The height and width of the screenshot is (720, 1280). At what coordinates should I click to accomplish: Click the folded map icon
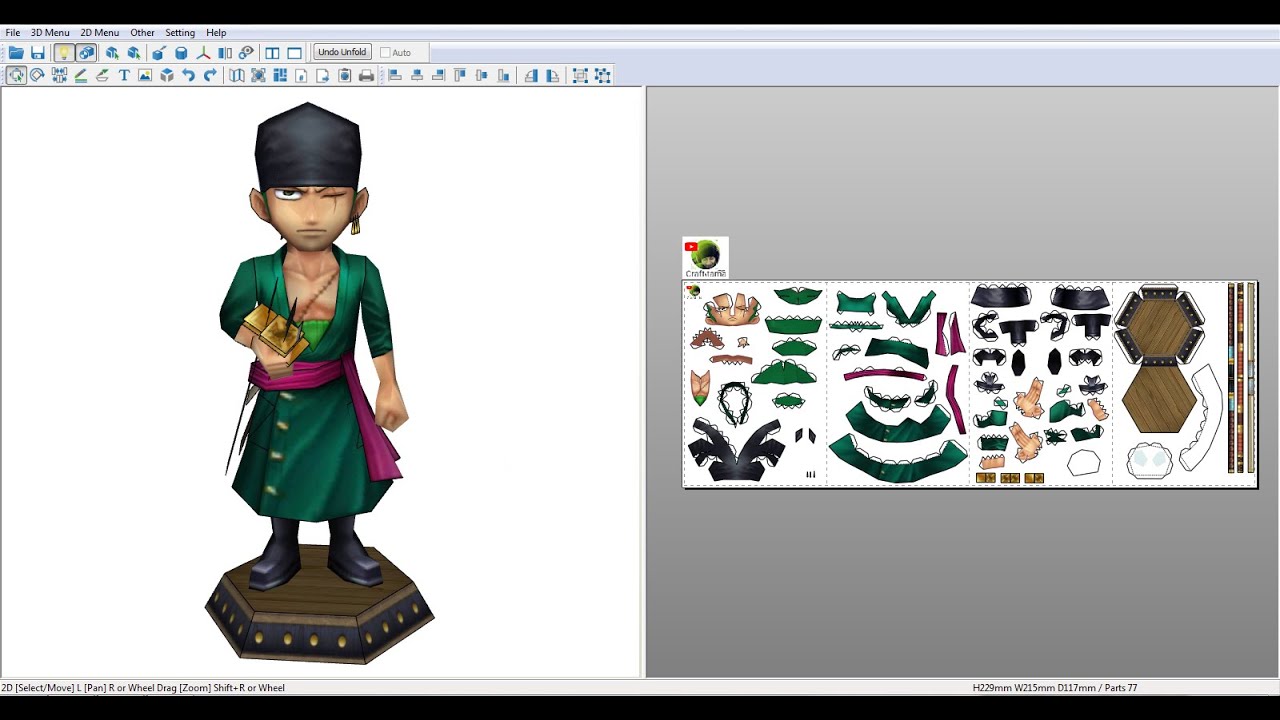(x=237, y=76)
